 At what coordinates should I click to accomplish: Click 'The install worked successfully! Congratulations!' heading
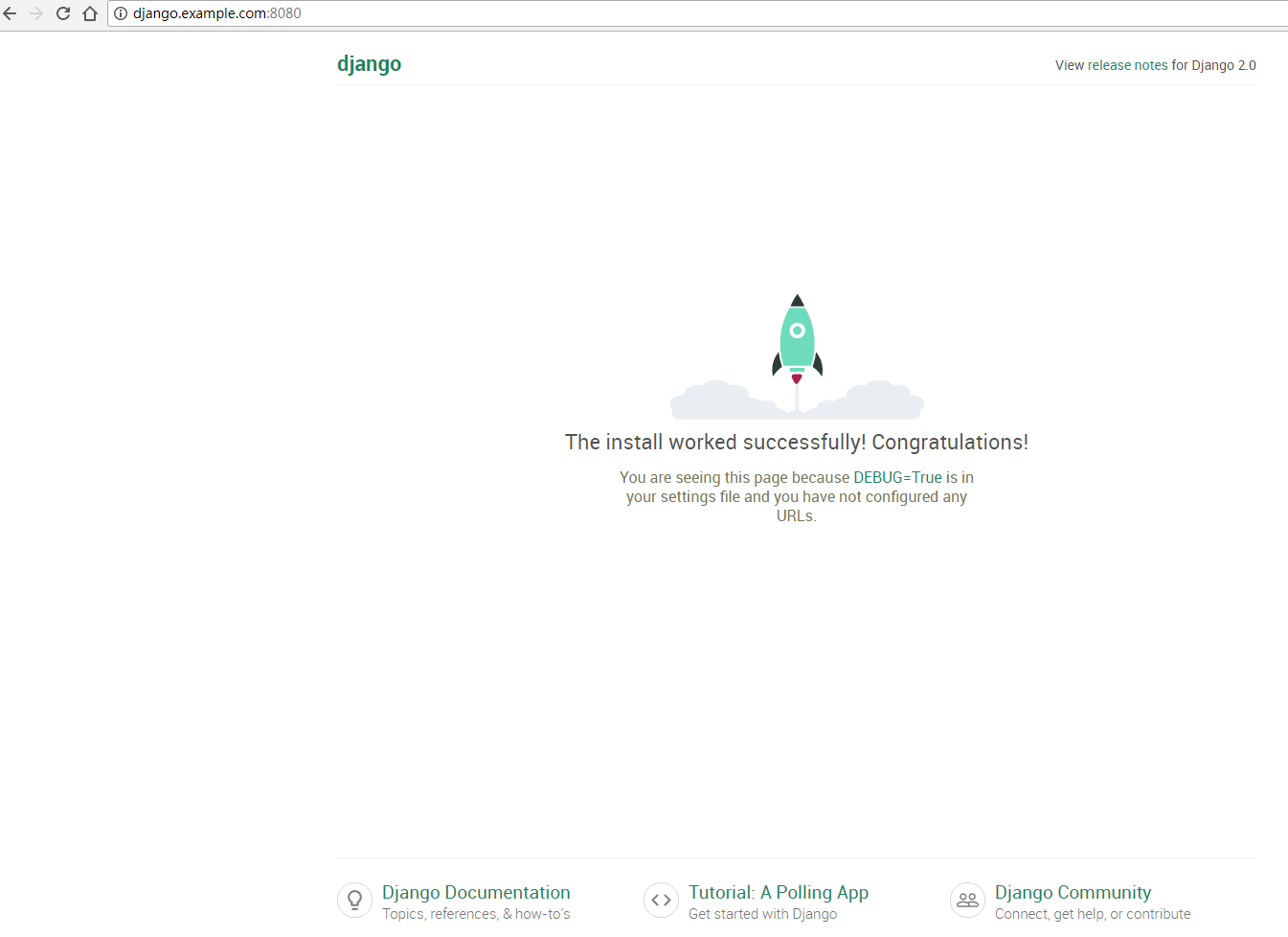pyautogui.click(x=797, y=442)
